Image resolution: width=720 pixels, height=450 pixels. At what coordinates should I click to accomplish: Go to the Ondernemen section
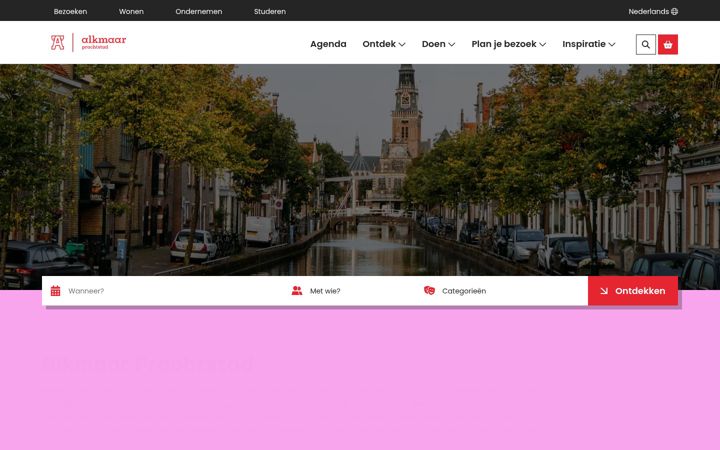(x=199, y=11)
